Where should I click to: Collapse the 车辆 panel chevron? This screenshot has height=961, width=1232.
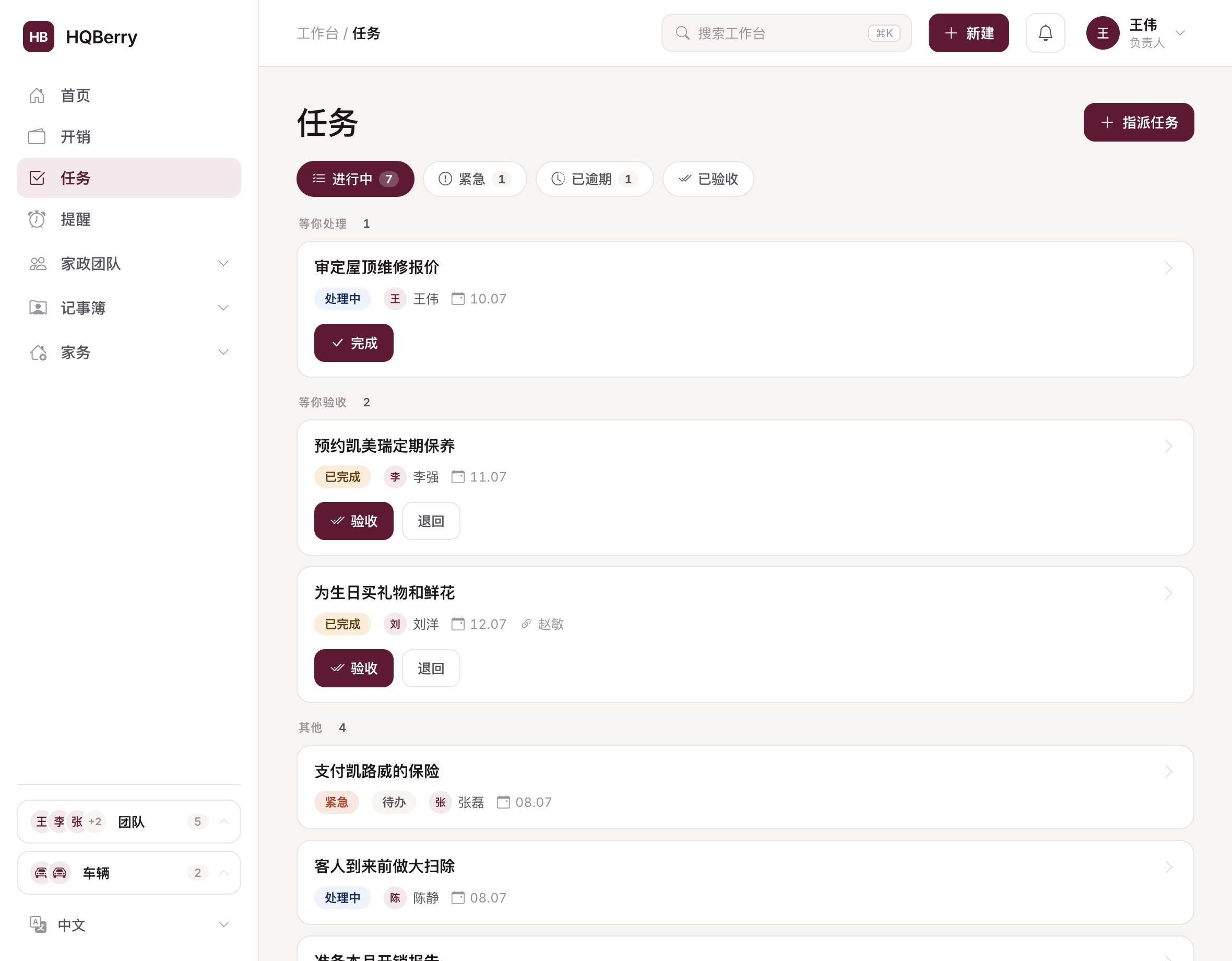223,872
